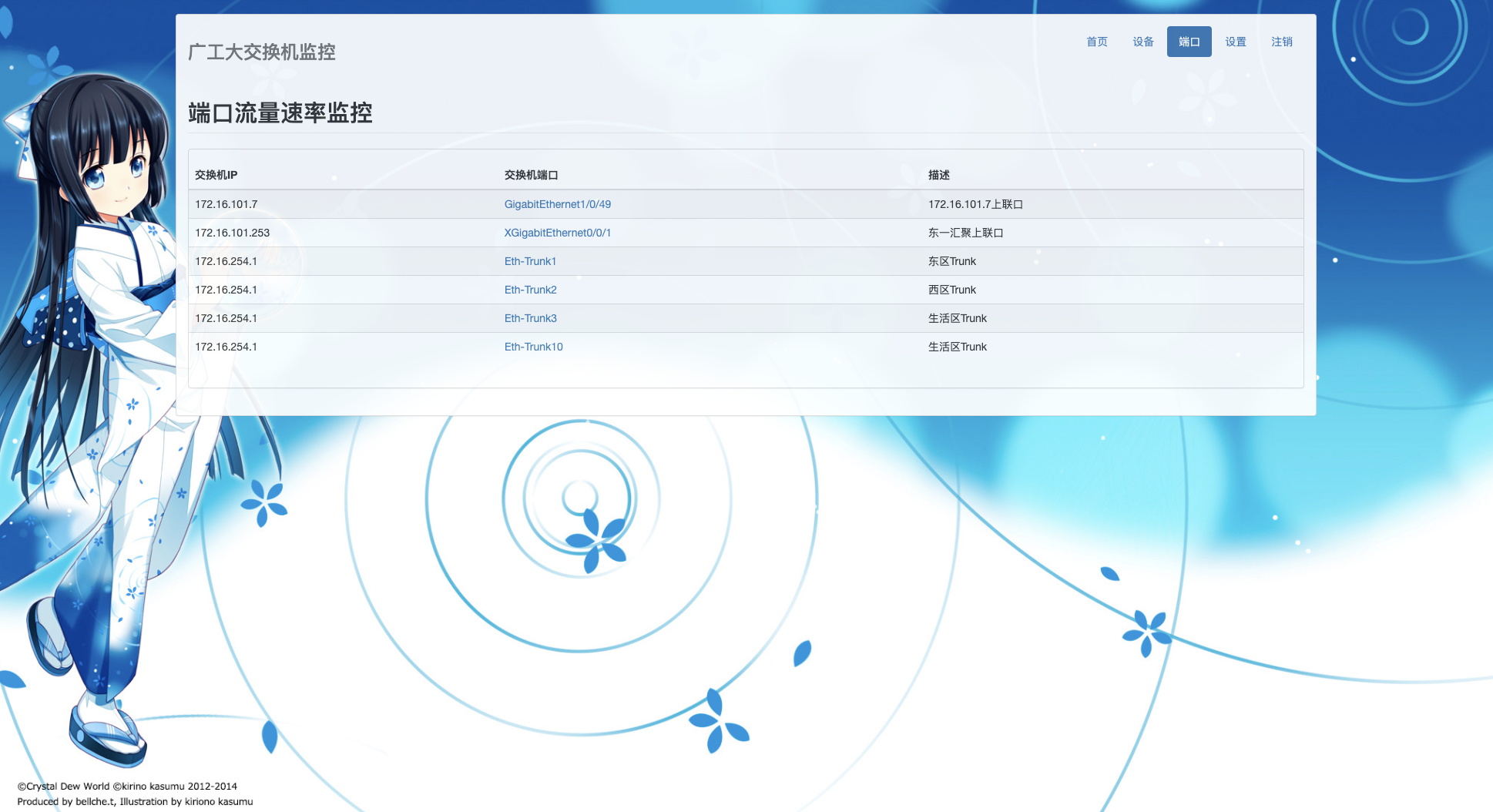Click the 端口流量速率监控 page heading
Screen dimensions: 1493x812
tap(280, 113)
